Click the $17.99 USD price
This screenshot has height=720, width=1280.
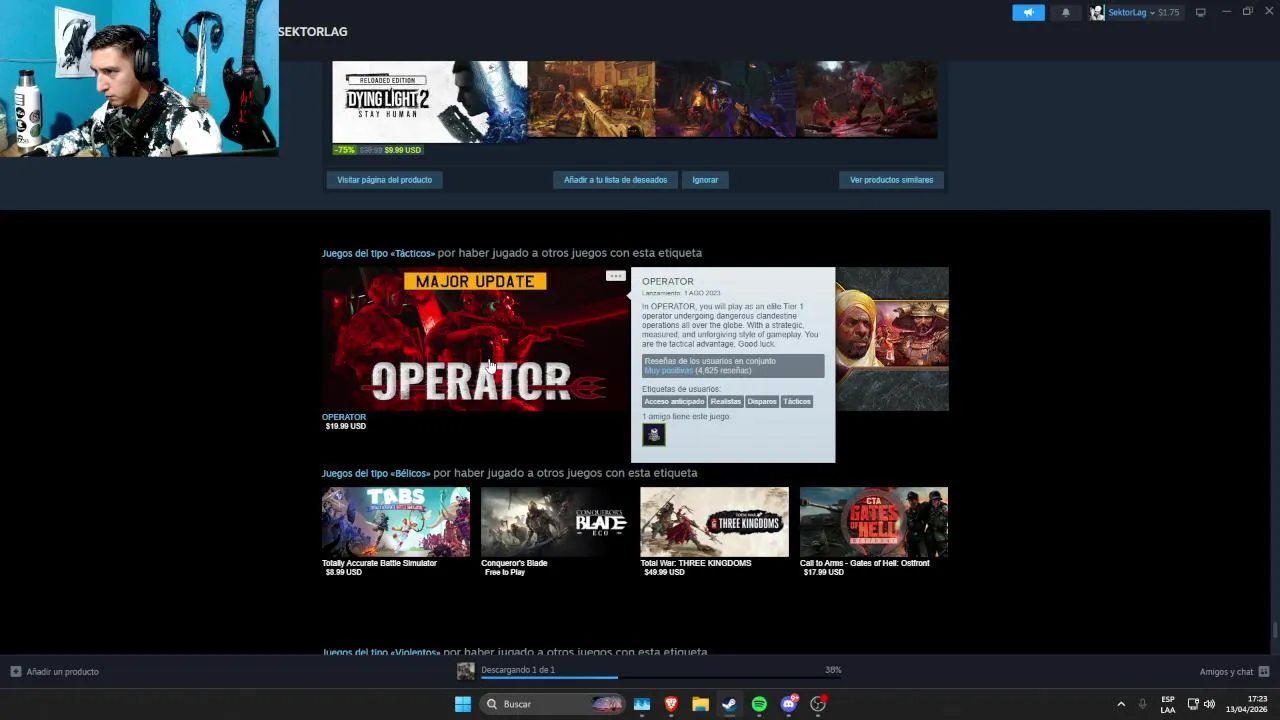click(824, 572)
